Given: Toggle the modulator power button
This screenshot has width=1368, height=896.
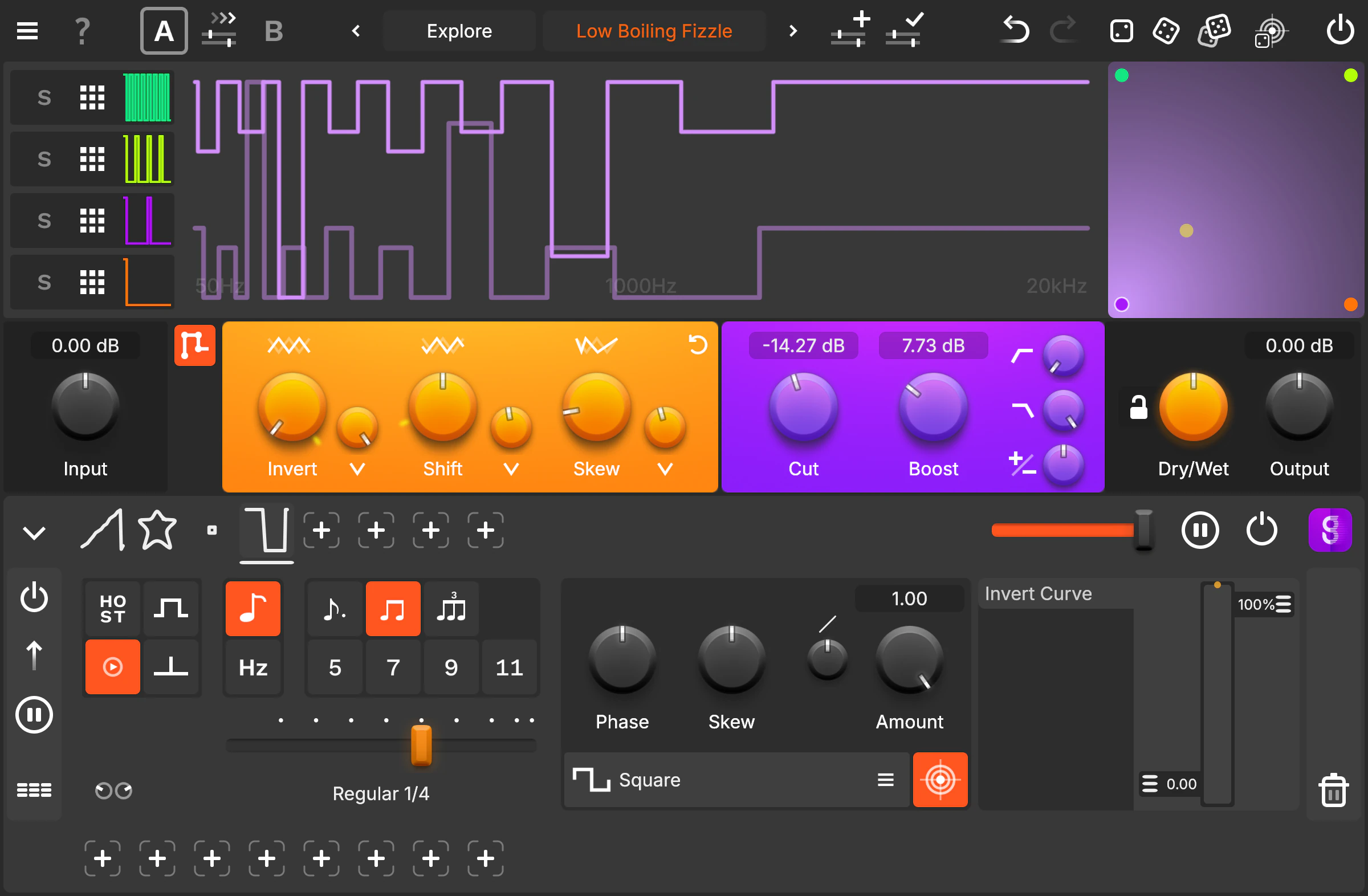Looking at the screenshot, I should coord(1262,530).
